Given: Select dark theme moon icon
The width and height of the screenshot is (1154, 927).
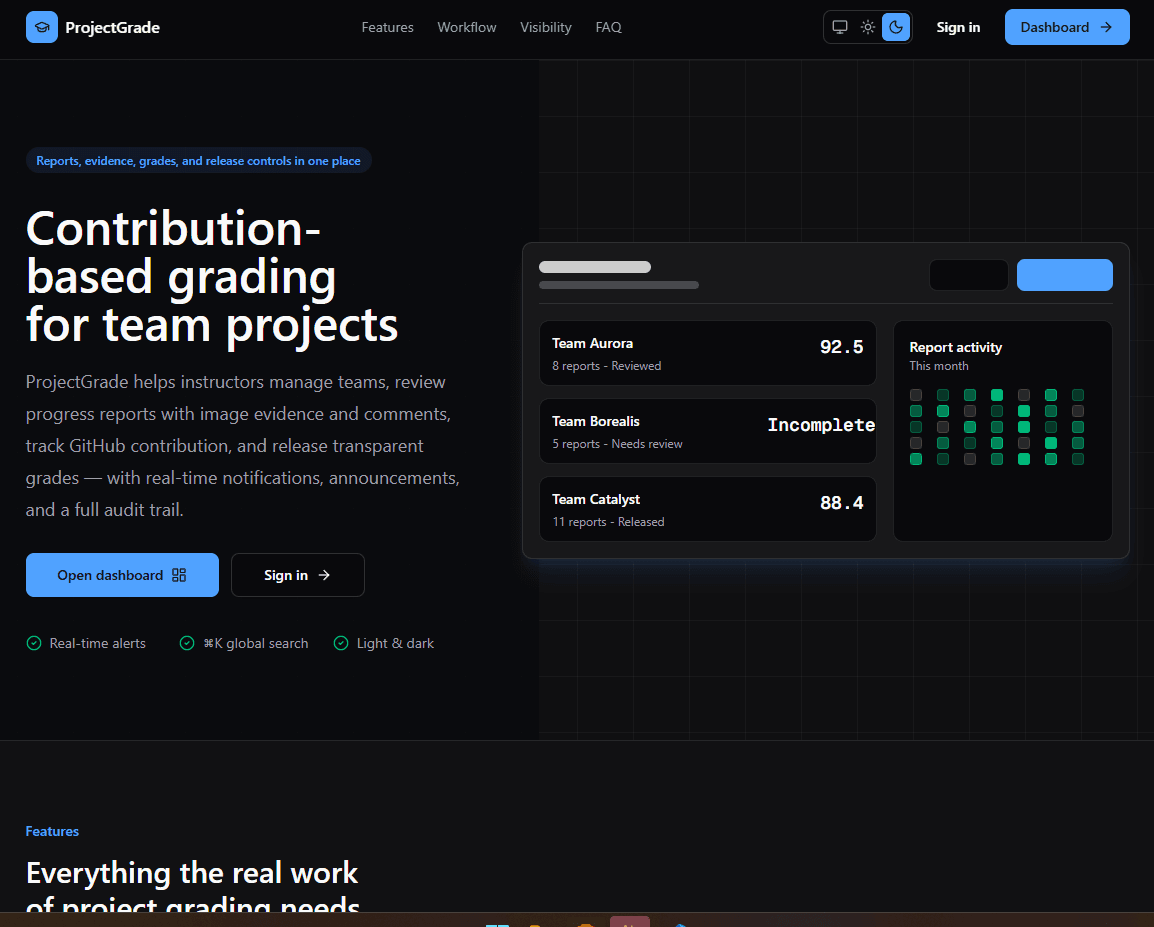Looking at the screenshot, I should pos(896,27).
